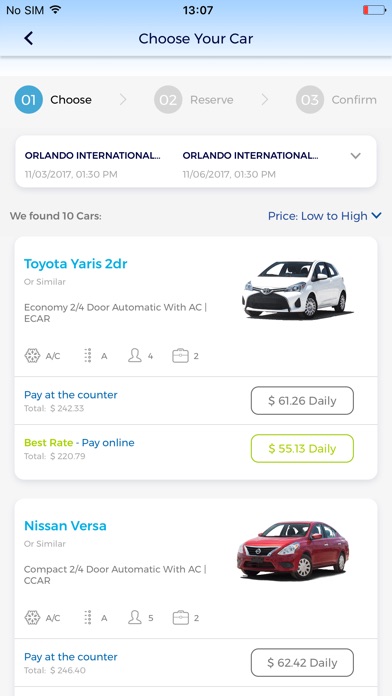Select the 02 Reserve step
The image size is (392, 696).
[194, 100]
